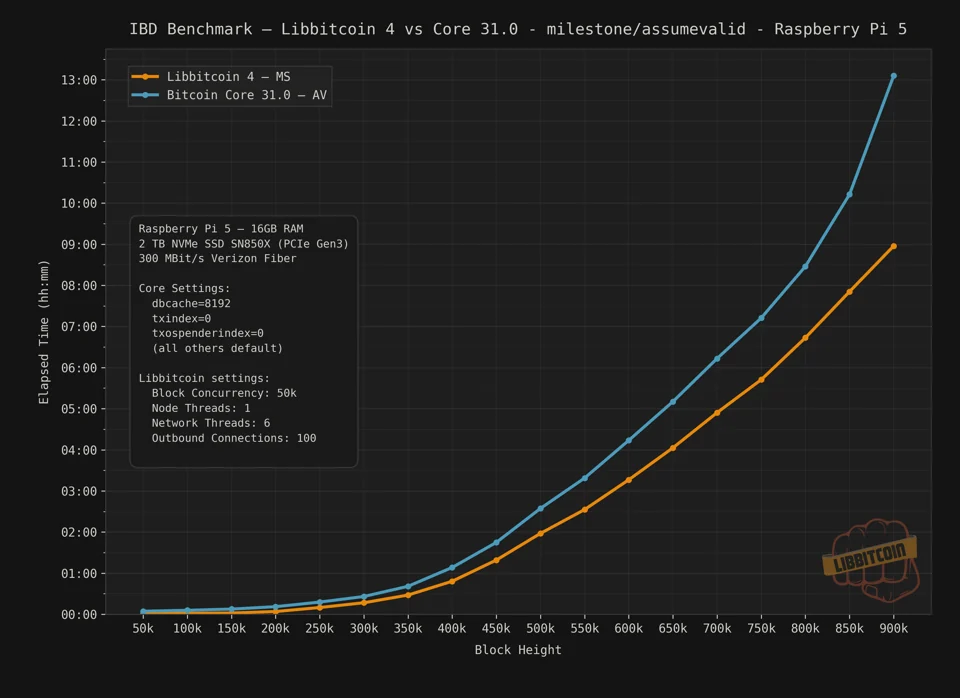The height and width of the screenshot is (698, 960).
Task: Click the orange legend line marker for Libbitcoin
Action: coord(146,77)
